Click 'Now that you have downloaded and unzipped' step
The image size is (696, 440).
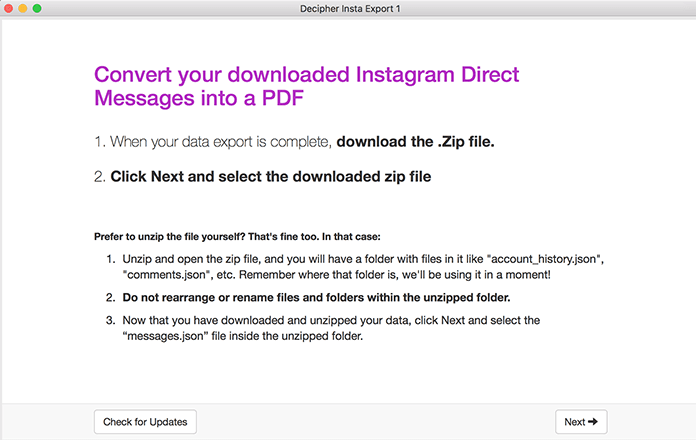331,328
